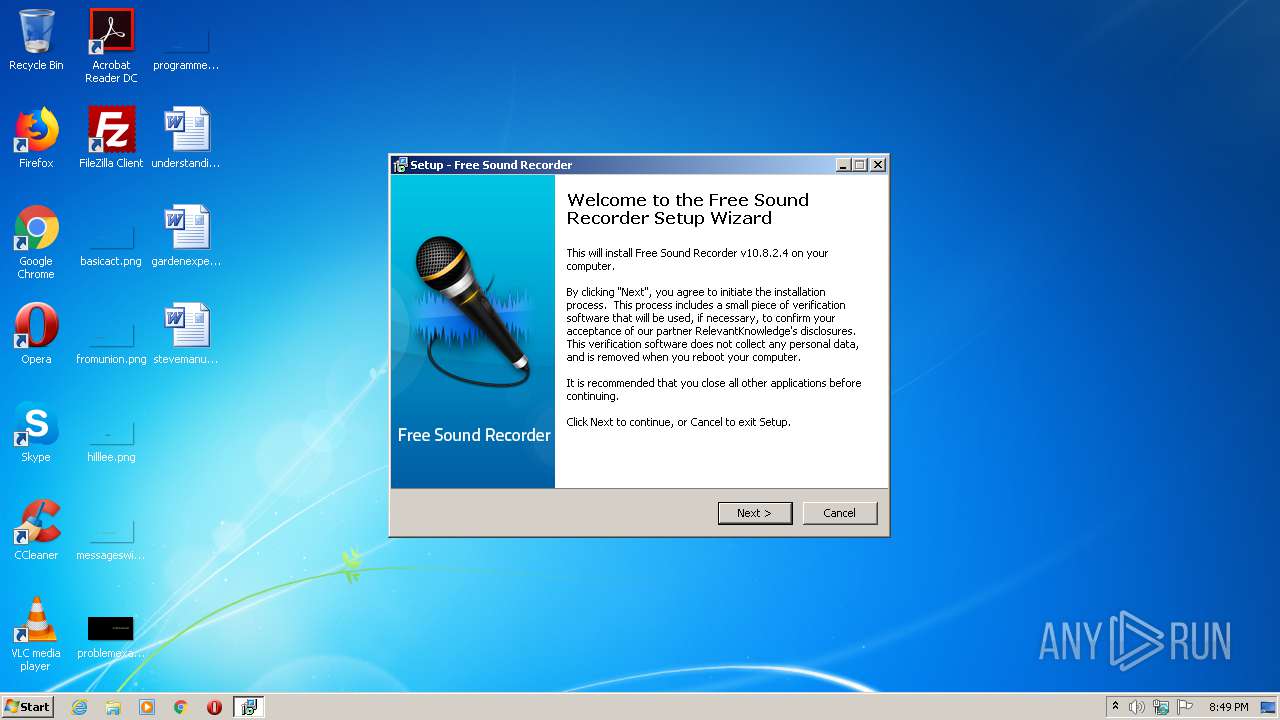Click the Start button
Image resolution: width=1280 pixels, height=720 pixels.
click(28, 707)
